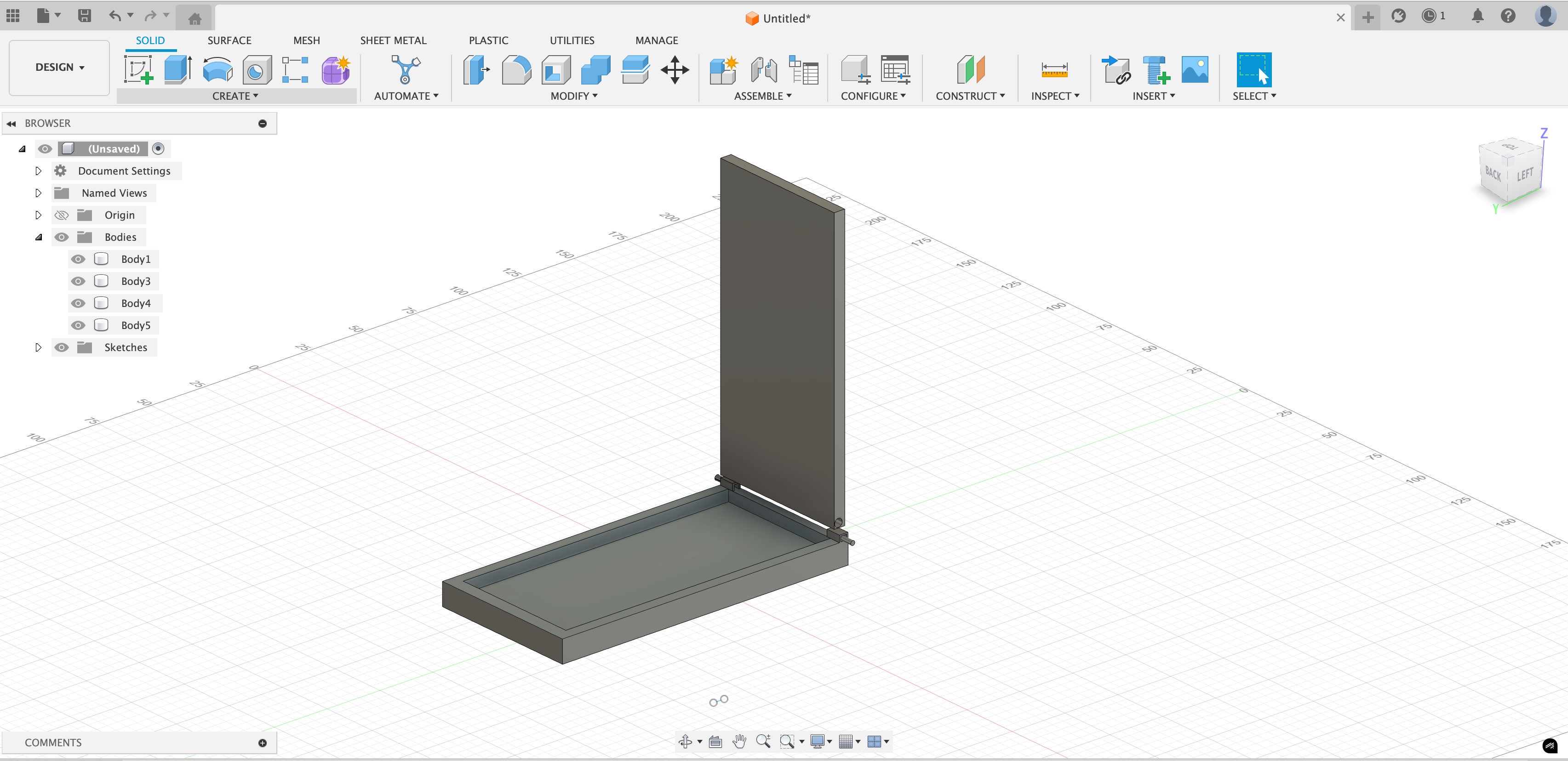
Task: Collapse the Bodies folder
Action: coord(38,237)
